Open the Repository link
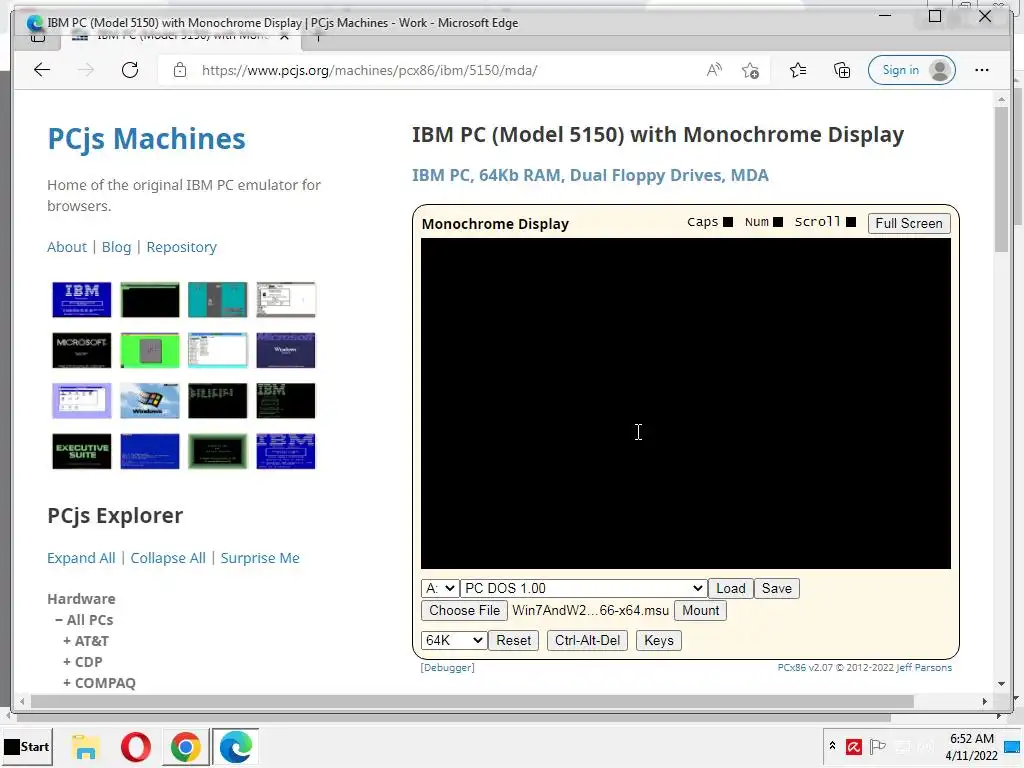 182,247
